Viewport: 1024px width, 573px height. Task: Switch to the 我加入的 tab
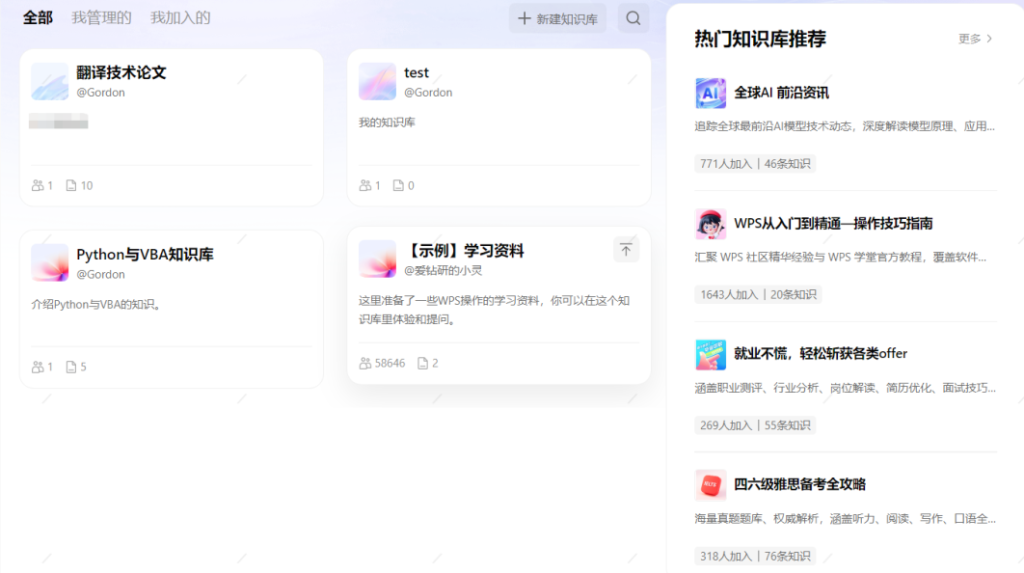click(x=180, y=18)
